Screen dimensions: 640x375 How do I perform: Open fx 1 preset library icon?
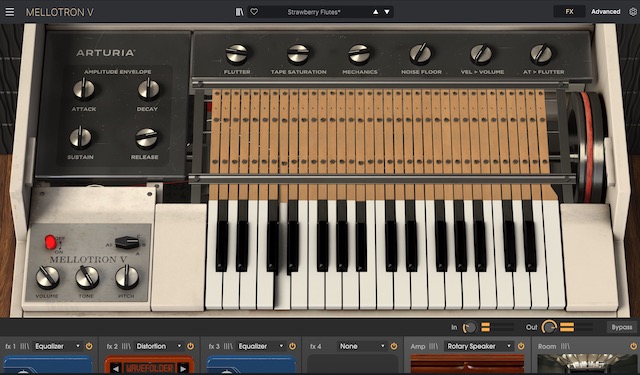click(24, 346)
